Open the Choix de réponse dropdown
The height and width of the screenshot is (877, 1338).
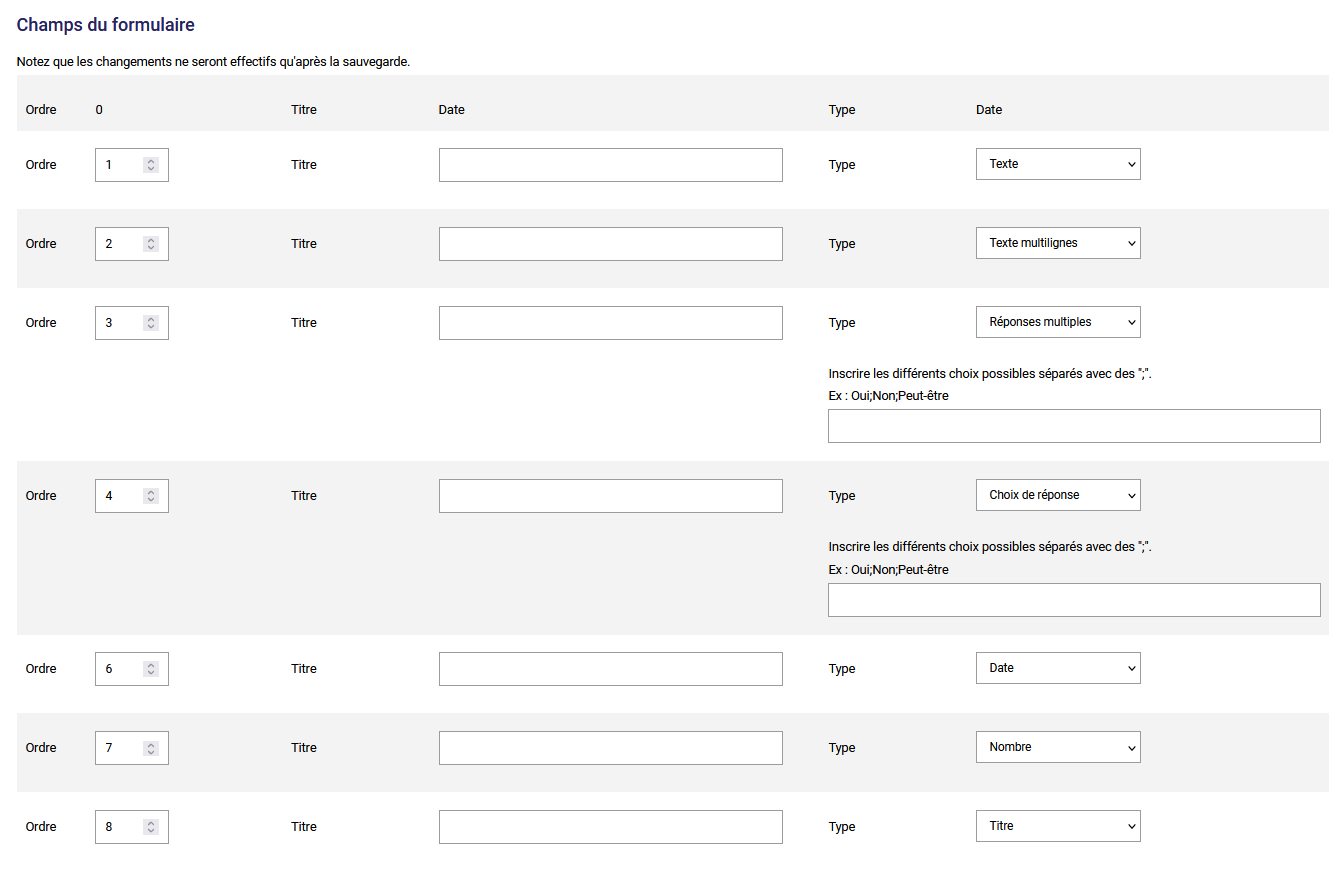coord(1058,495)
